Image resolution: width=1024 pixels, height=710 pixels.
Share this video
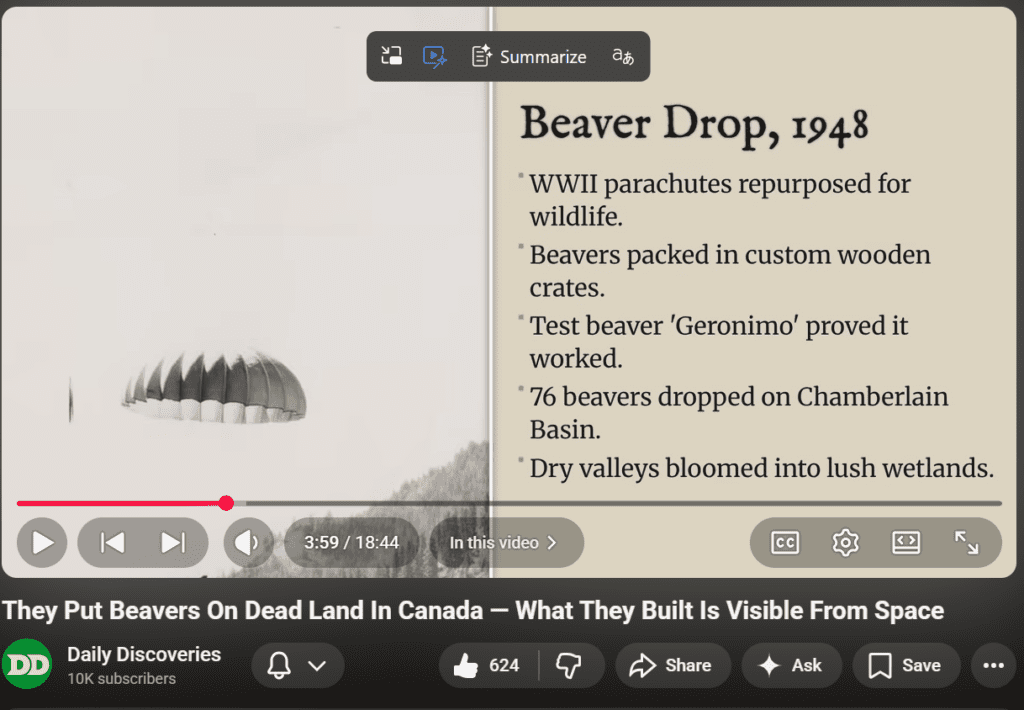(673, 665)
